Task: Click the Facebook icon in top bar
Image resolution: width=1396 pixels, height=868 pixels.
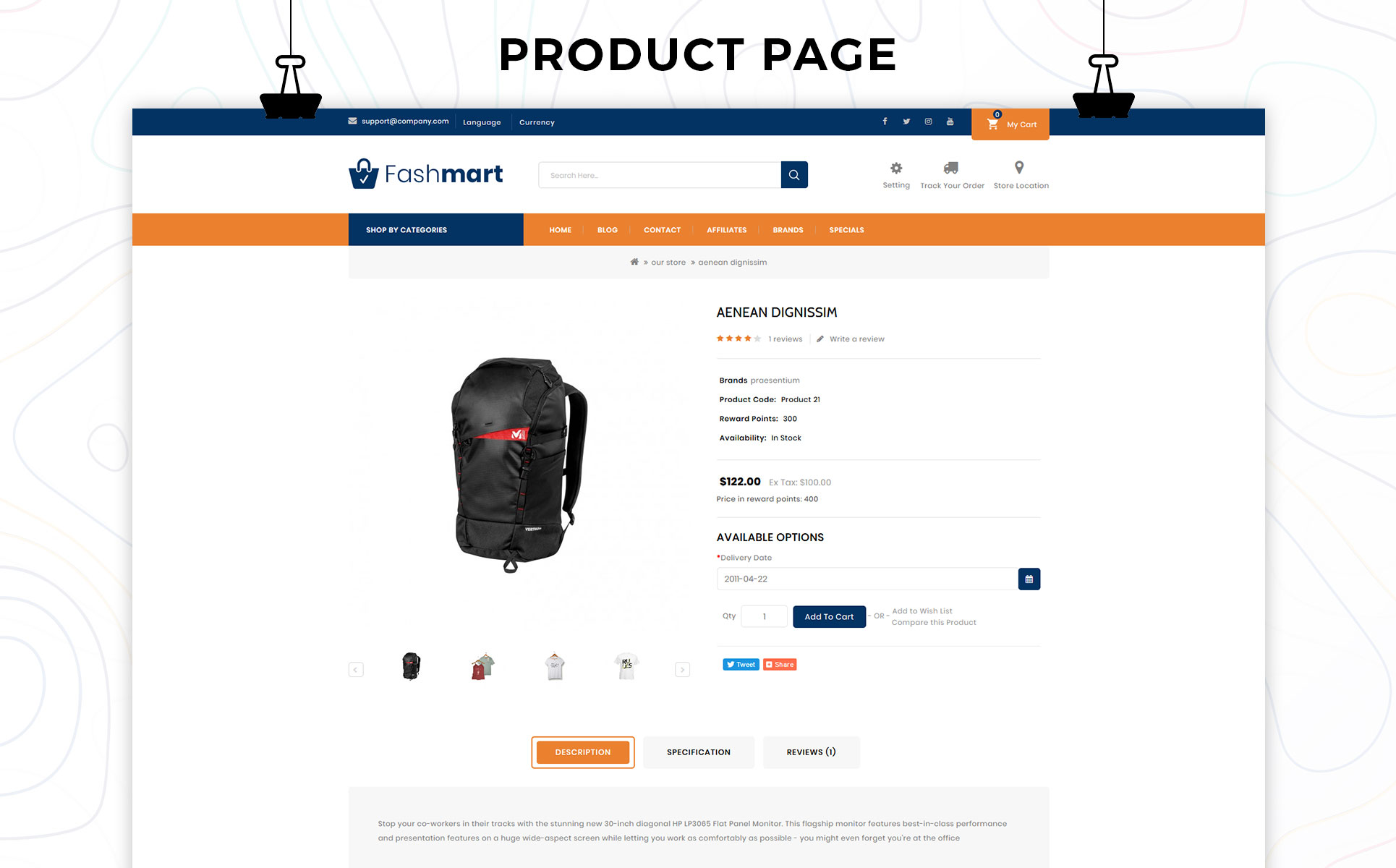Action: tap(885, 122)
